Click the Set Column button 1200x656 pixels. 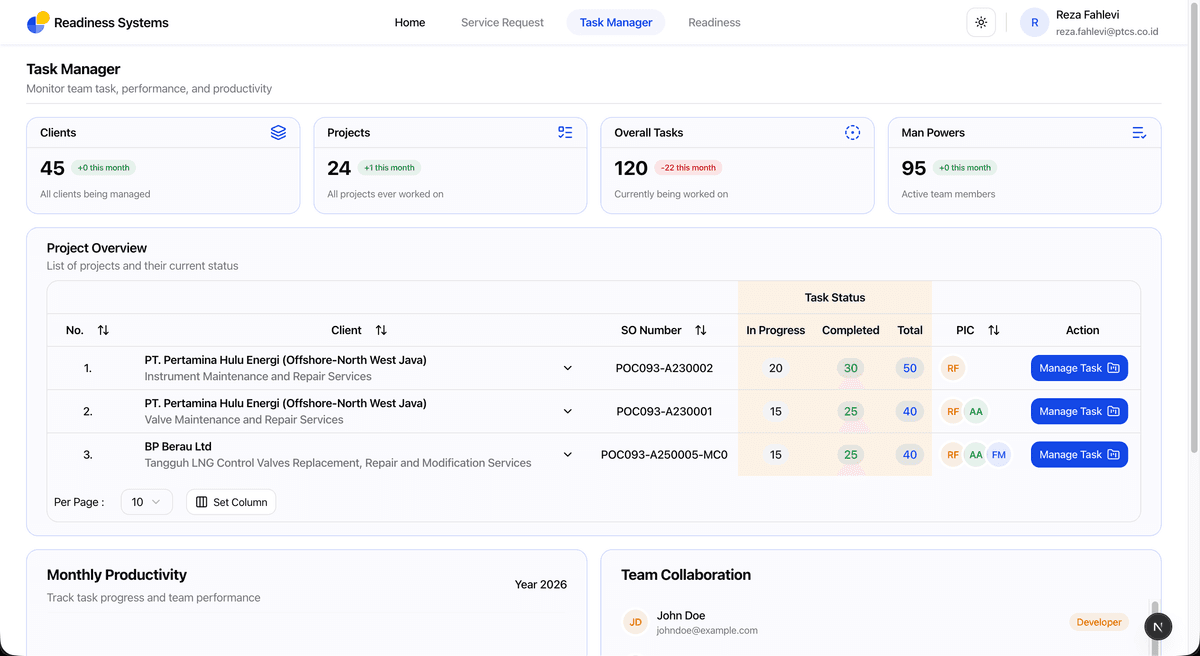pyautogui.click(x=231, y=502)
